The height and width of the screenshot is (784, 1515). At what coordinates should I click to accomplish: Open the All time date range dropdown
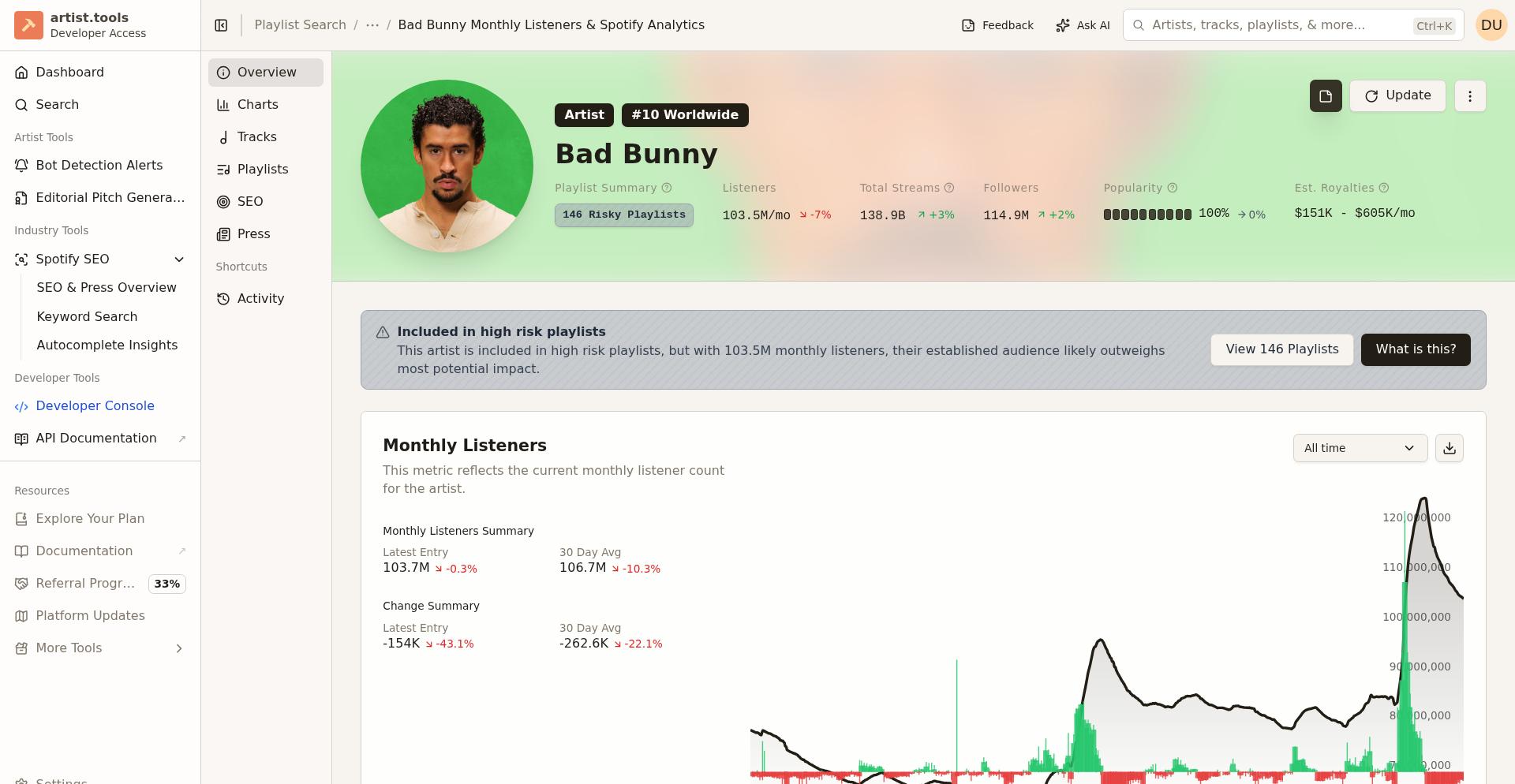pos(1360,448)
